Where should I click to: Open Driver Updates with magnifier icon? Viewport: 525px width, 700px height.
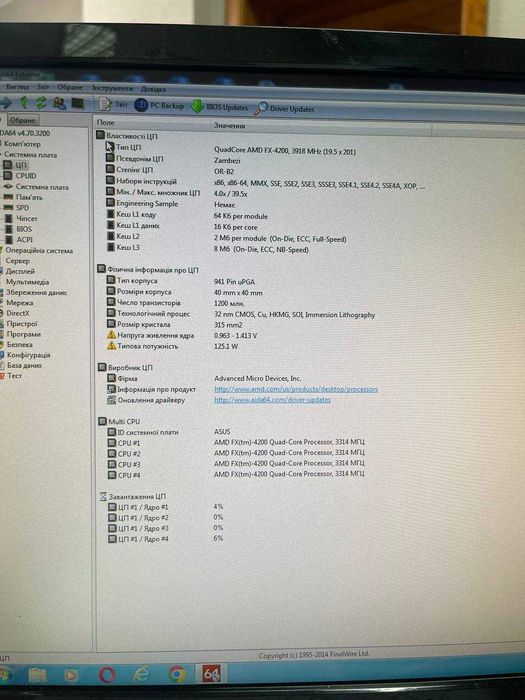coord(284,108)
